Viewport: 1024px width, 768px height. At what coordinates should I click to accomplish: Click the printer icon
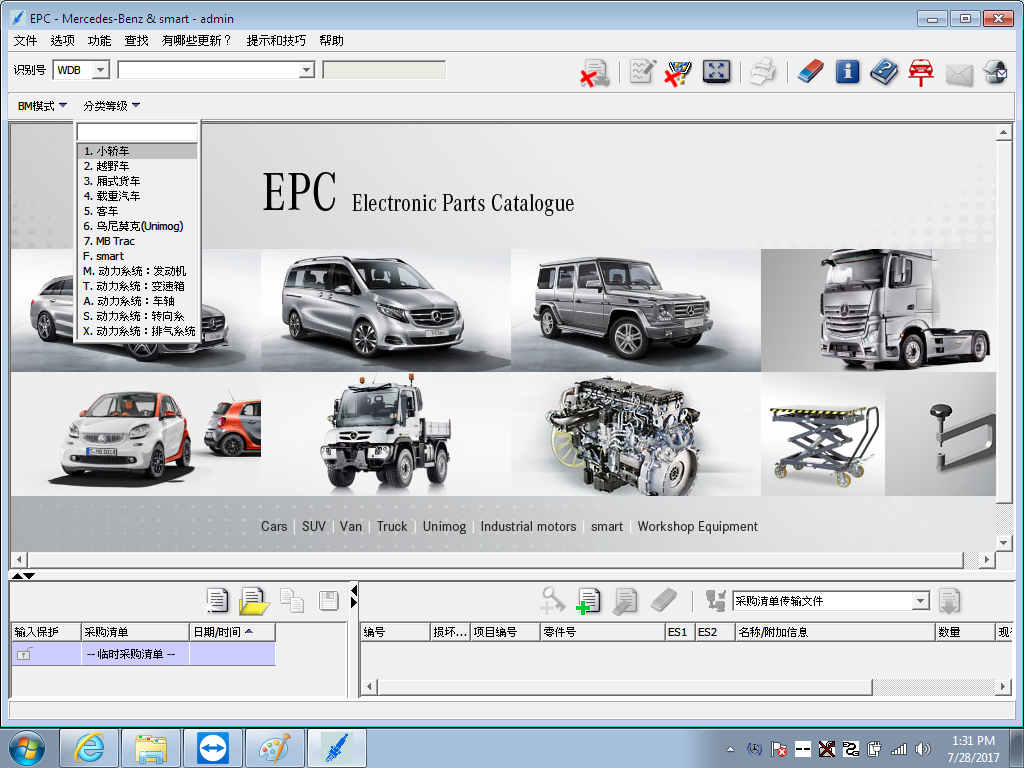(763, 71)
